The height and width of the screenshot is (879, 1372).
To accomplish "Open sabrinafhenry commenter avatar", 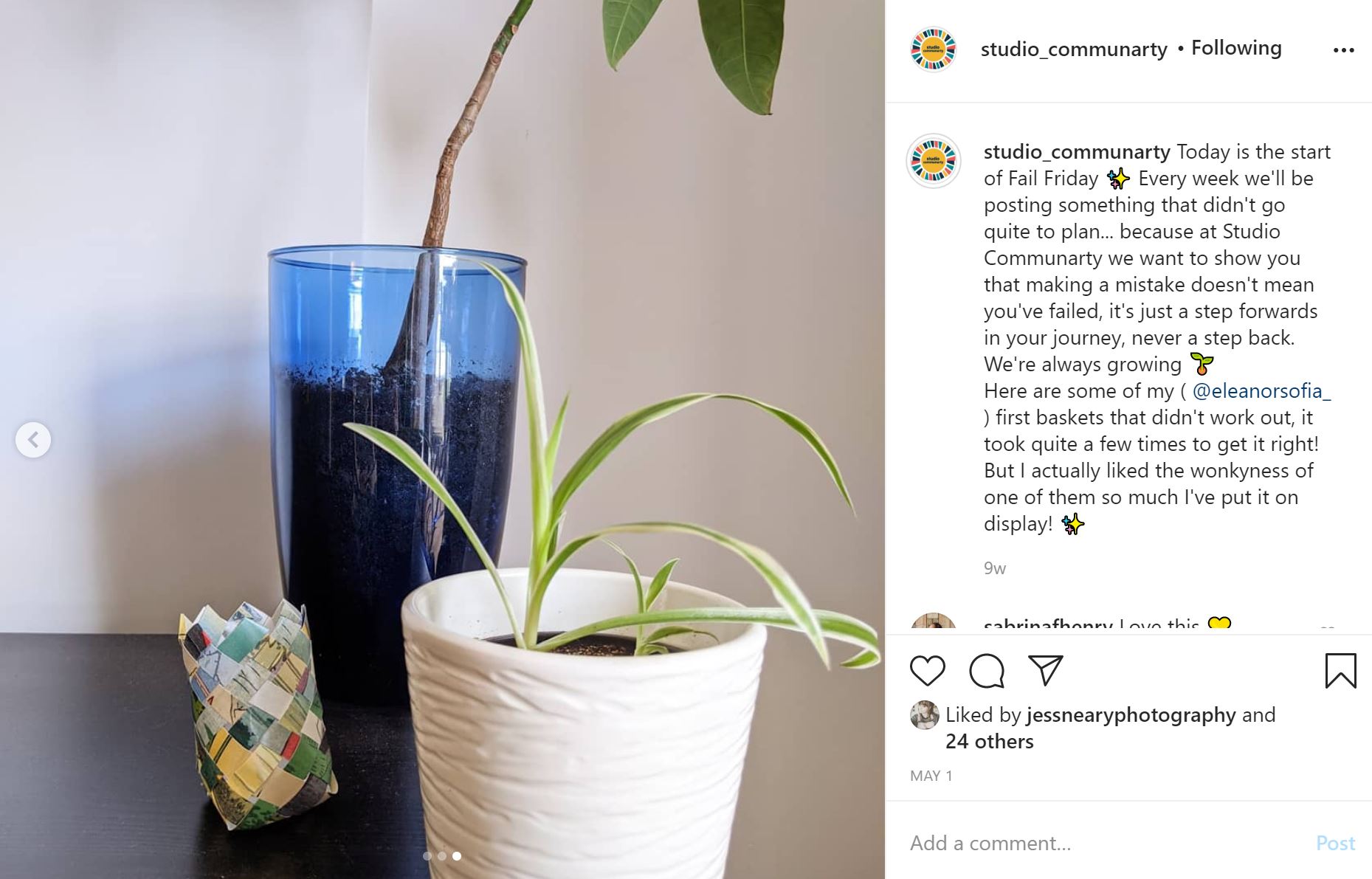I will (x=934, y=622).
